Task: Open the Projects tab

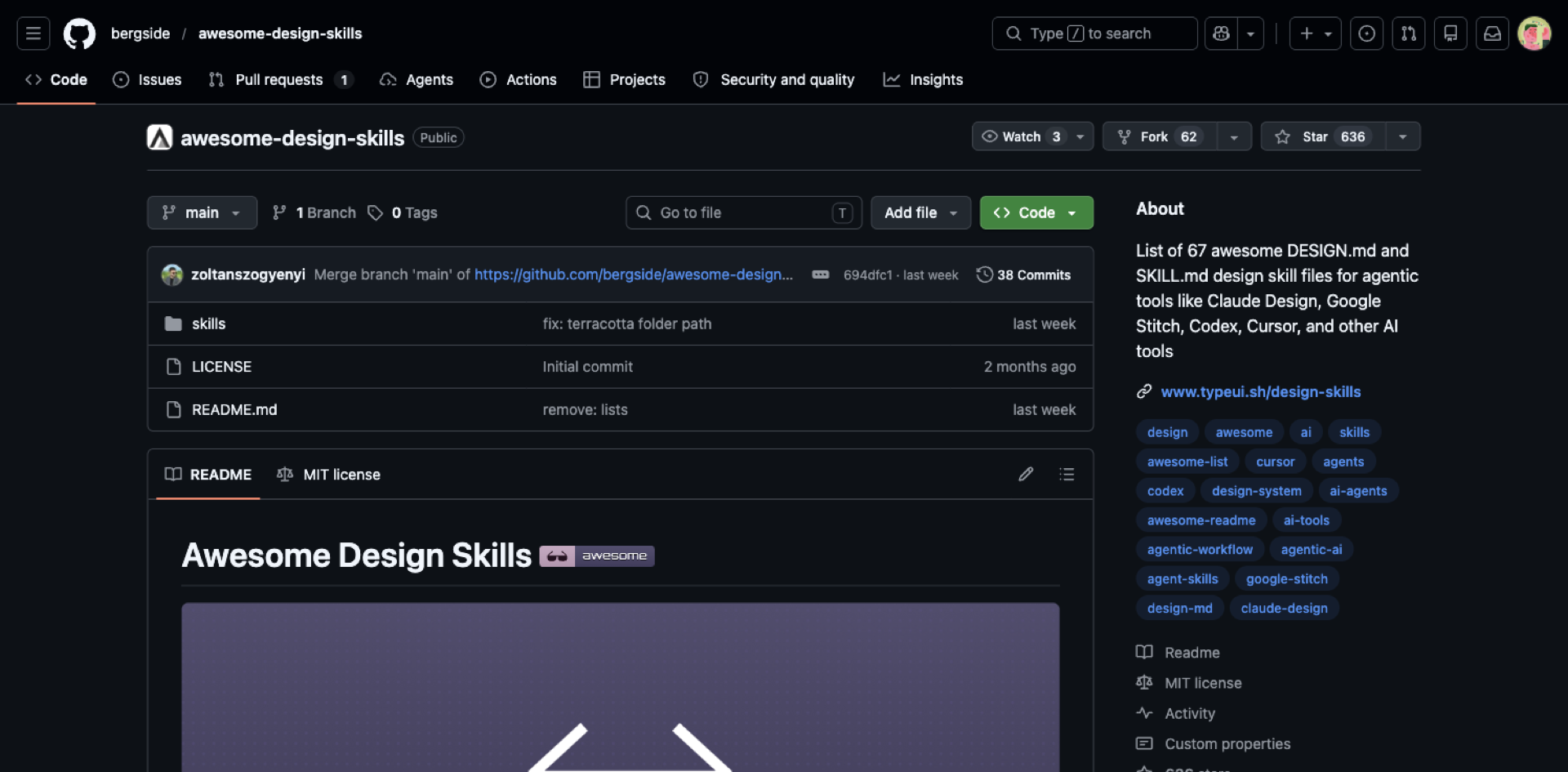Action: pyautogui.click(x=624, y=79)
